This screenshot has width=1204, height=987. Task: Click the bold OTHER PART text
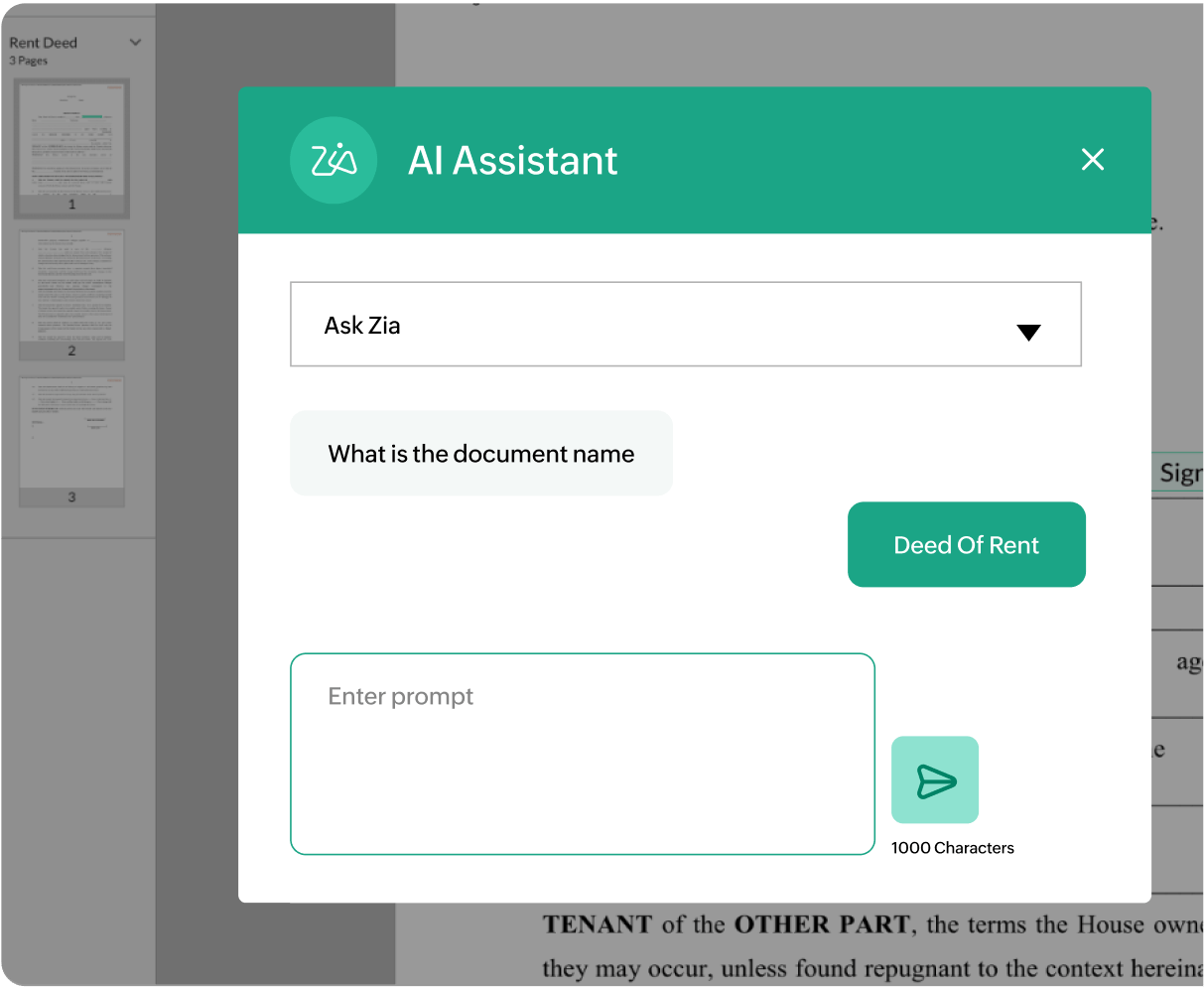822,924
